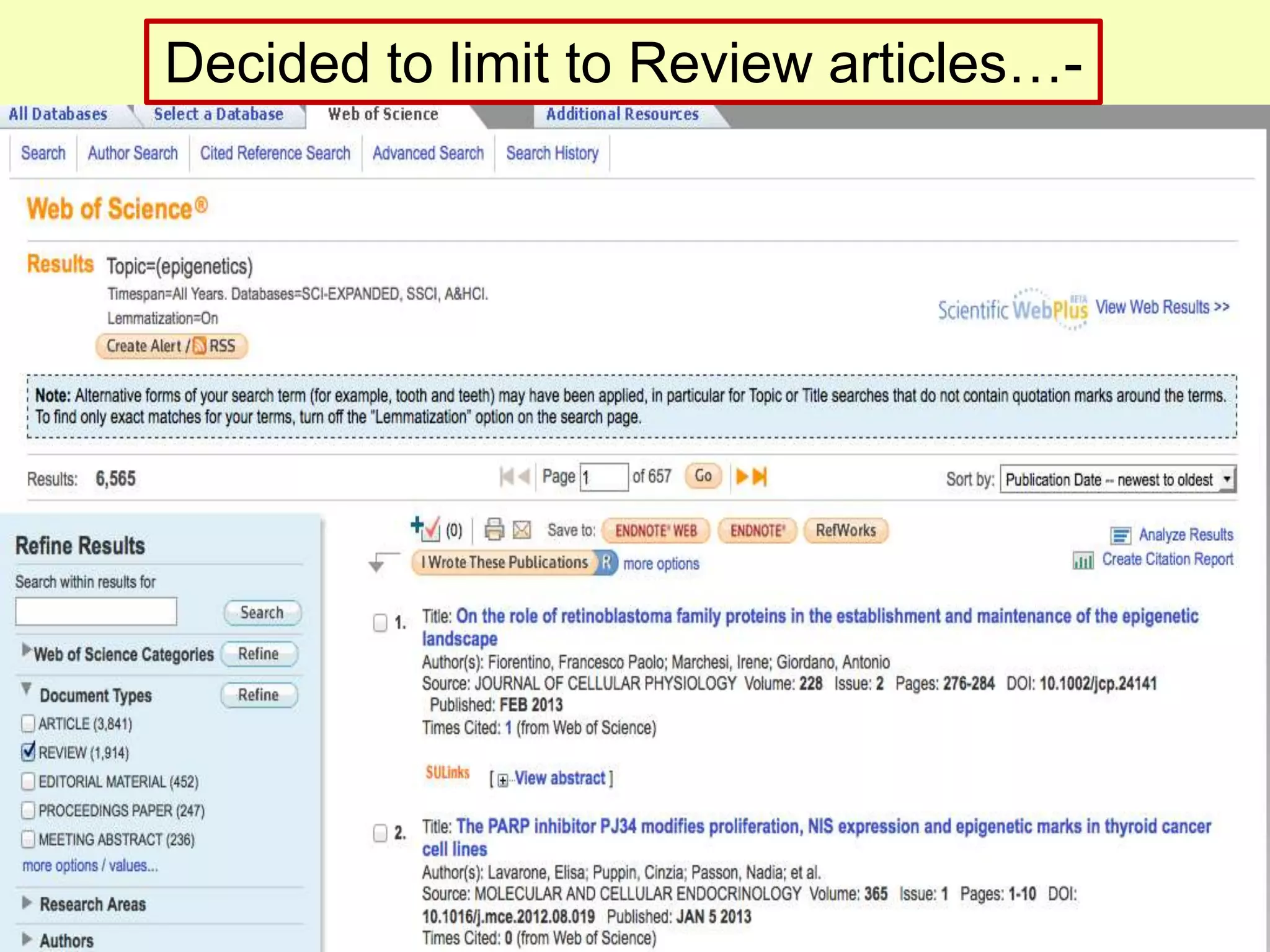
Task: Save to RefWorks
Action: [846, 531]
